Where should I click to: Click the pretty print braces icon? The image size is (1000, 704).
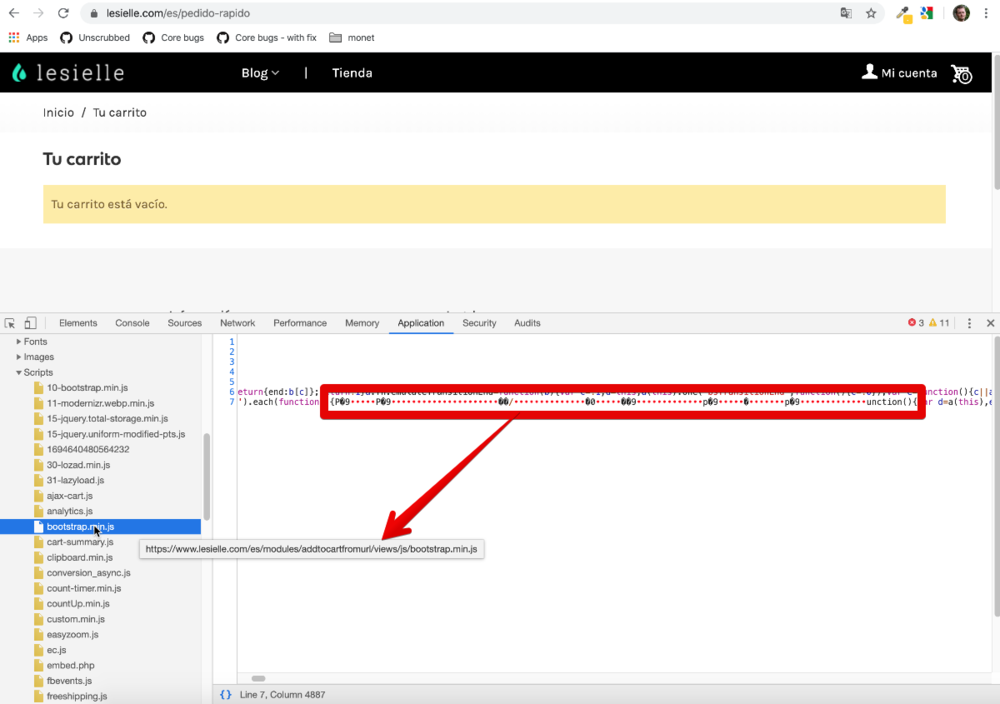coord(225,694)
